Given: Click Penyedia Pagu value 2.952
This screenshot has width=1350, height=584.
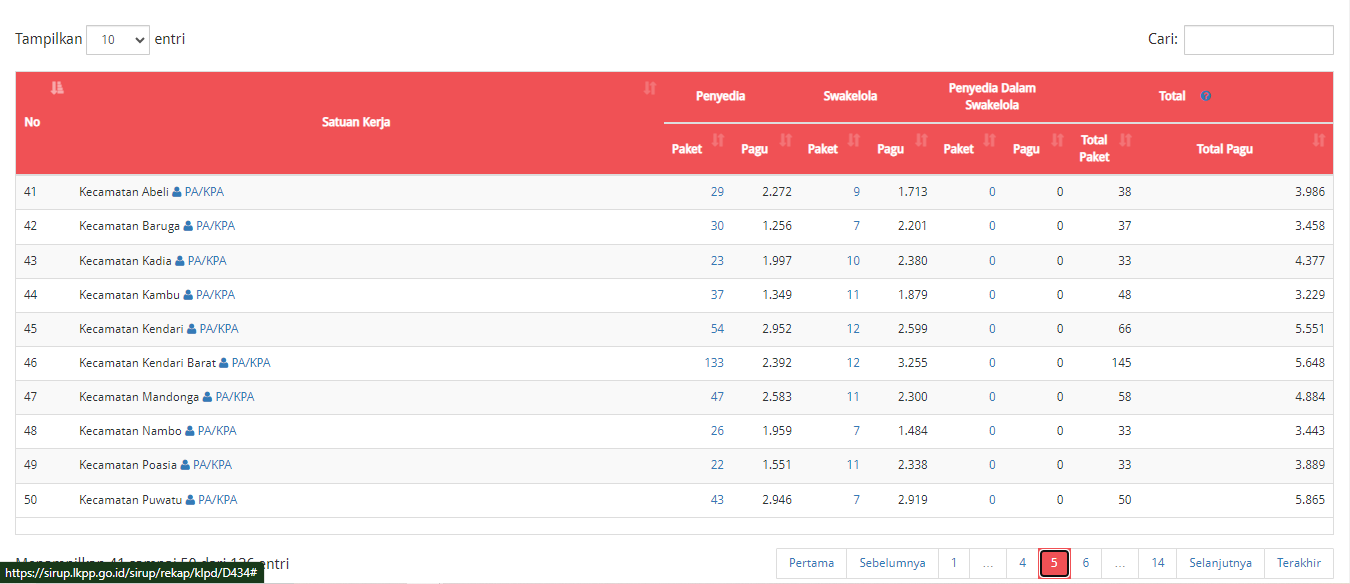Looking at the screenshot, I should (777, 329).
